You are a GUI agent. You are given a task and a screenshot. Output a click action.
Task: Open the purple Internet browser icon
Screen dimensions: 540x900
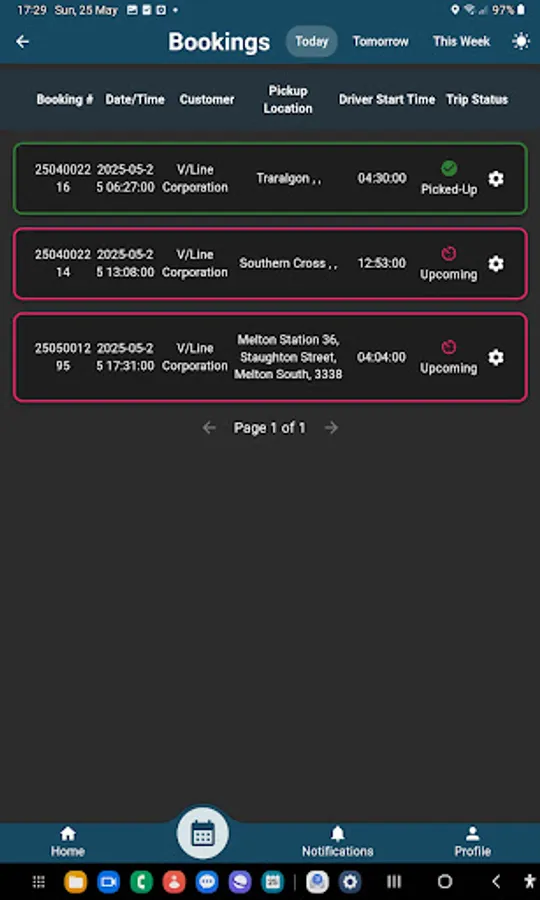[x=240, y=882]
